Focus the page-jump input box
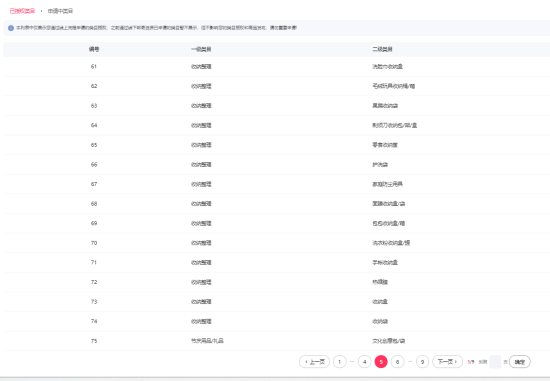Image resolution: width=550 pixels, height=381 pixels. [x=495, y=362]
